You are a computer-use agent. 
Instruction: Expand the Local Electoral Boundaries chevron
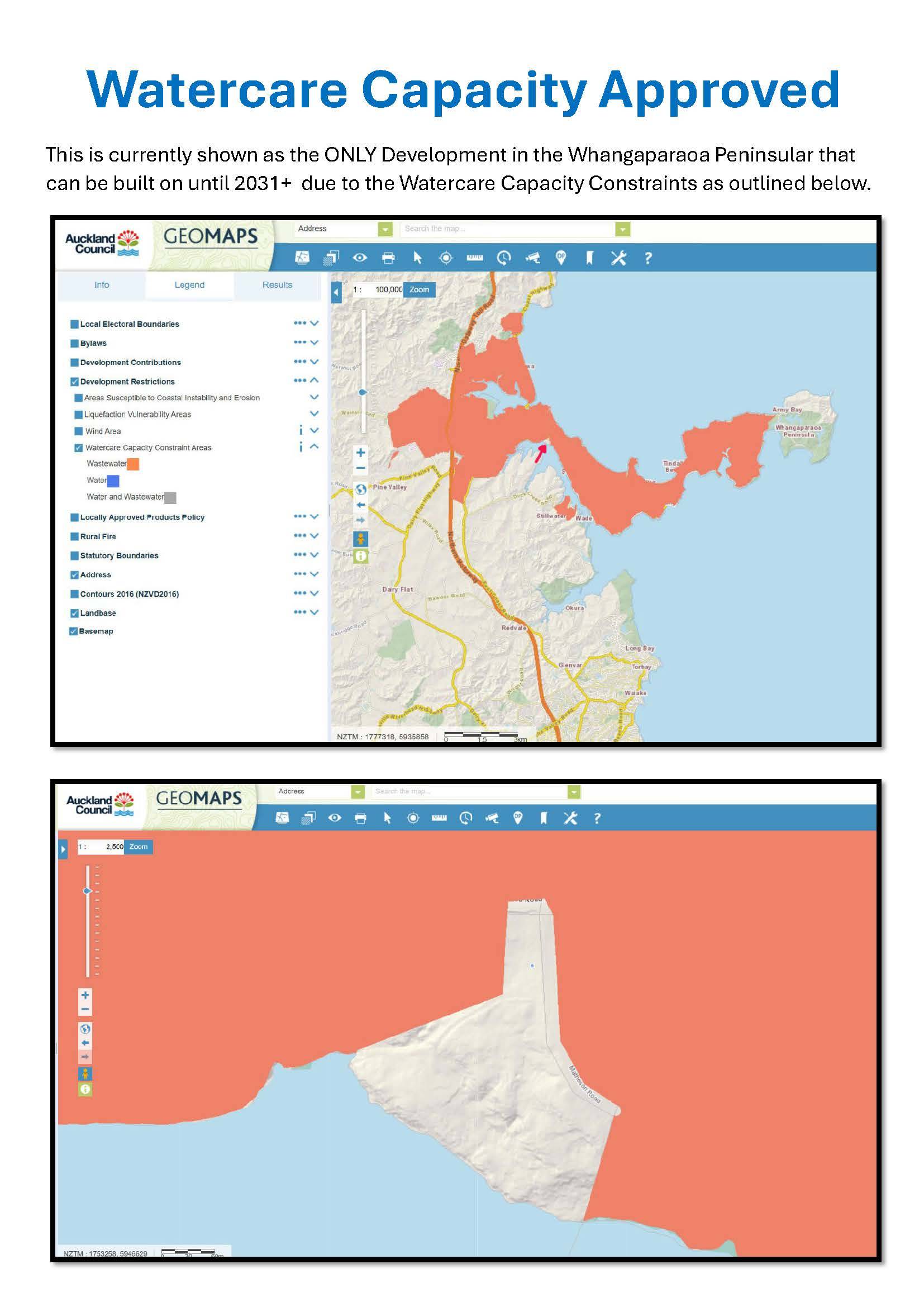(x=314, y=324)
